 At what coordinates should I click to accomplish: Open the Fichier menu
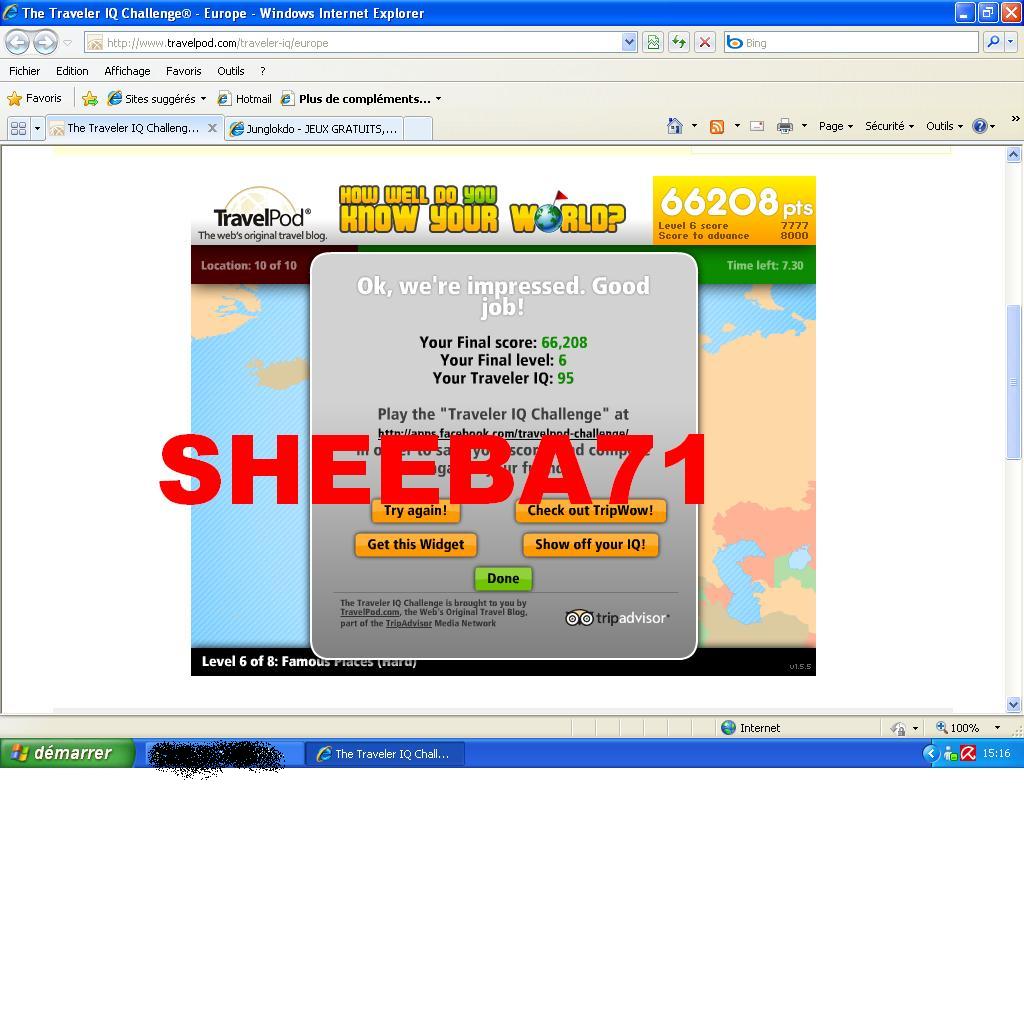click(x=24, y=71)
